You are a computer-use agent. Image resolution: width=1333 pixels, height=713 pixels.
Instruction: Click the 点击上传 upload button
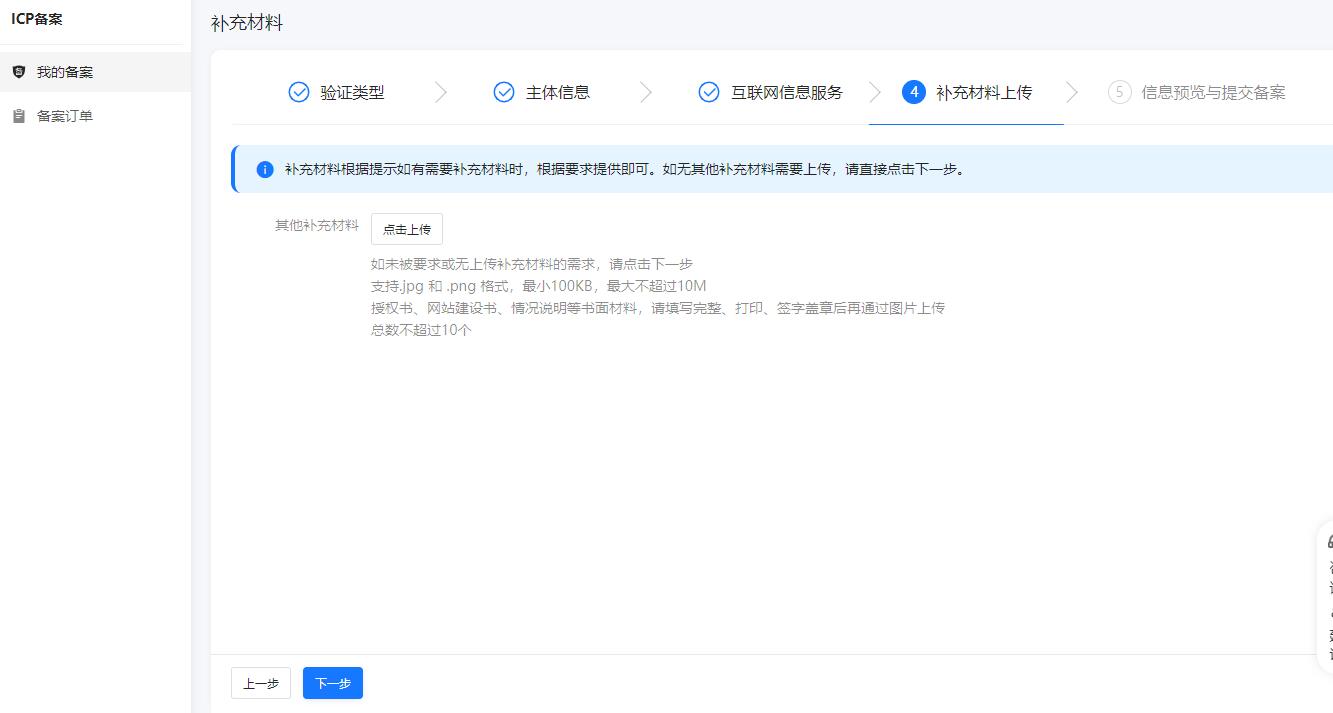tap(407, 229)
